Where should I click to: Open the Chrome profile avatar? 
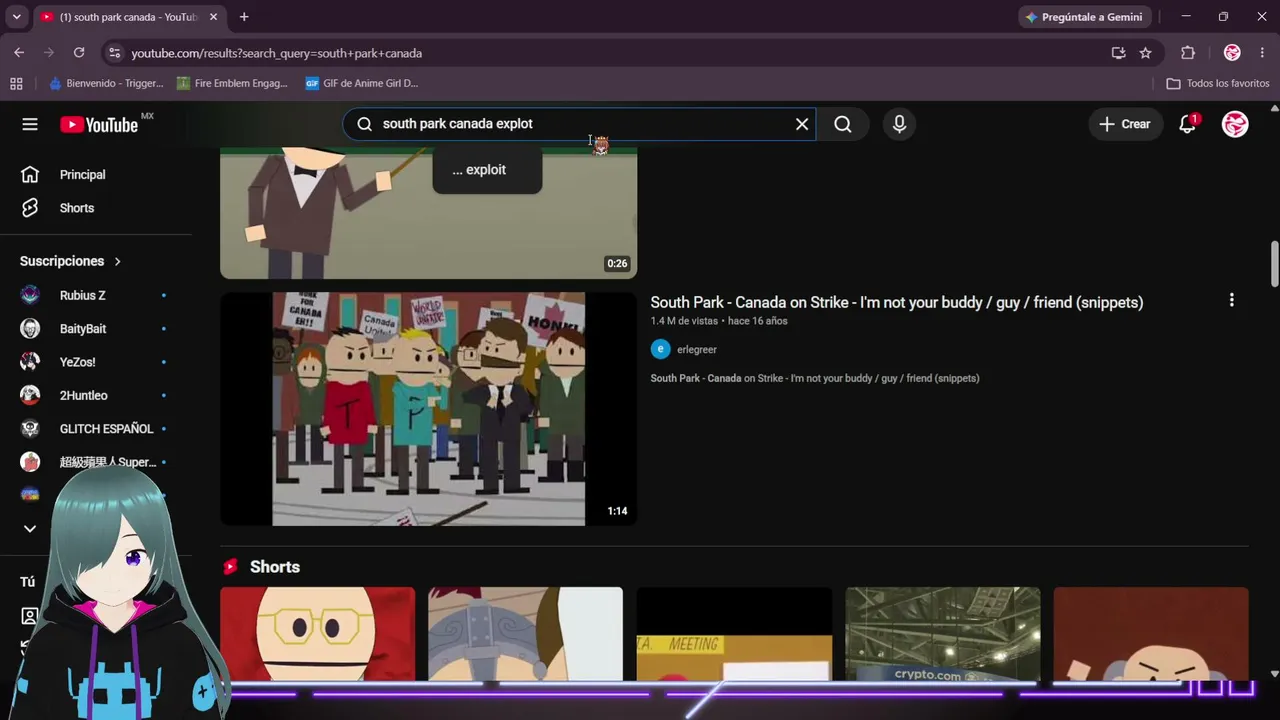pyautogui.click(x=1232, y=53)
